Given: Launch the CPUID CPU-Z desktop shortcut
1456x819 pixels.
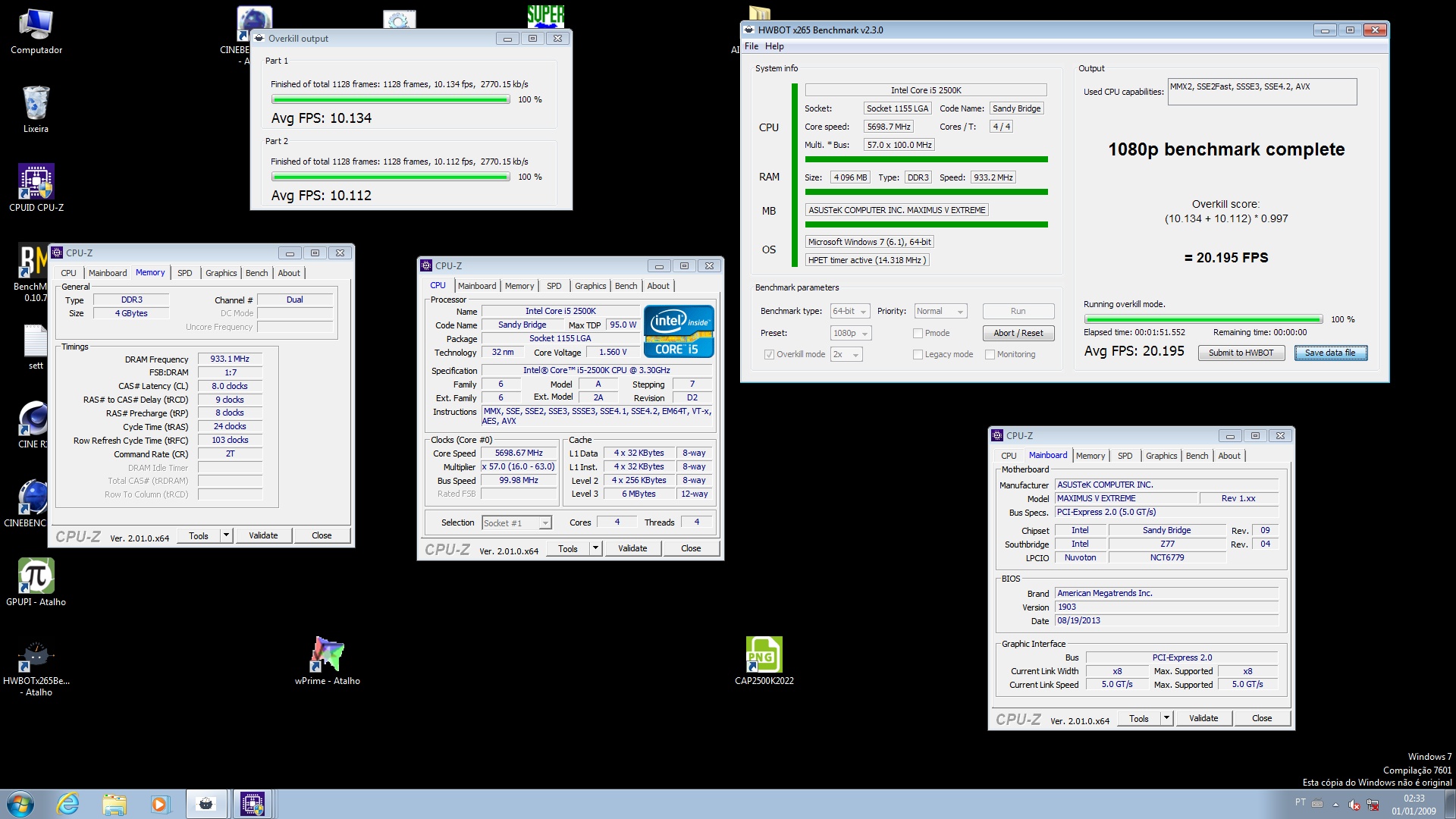Looking at the screenshot, I should pyautogui.click(x=36, y=188).
